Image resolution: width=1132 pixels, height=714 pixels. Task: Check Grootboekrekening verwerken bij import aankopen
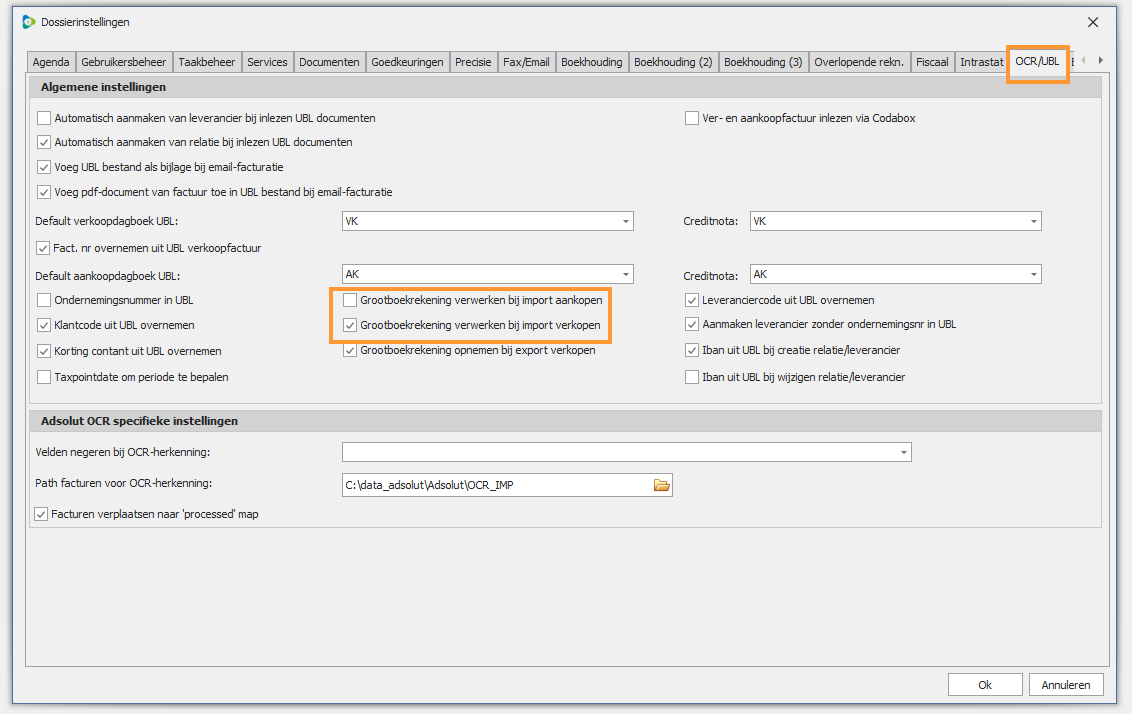tap(350, 299)
